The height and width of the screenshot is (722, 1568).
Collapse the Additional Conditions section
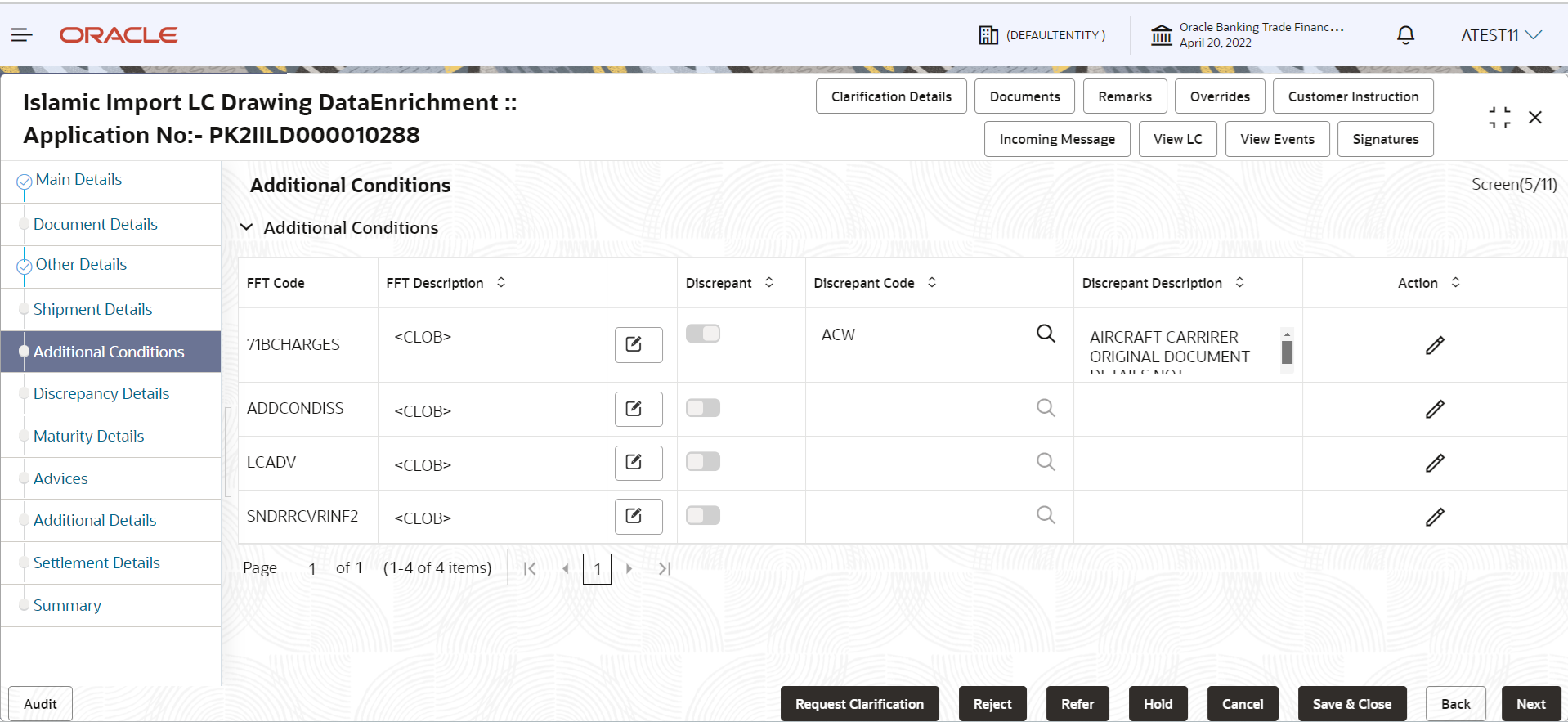coord(246,227)
